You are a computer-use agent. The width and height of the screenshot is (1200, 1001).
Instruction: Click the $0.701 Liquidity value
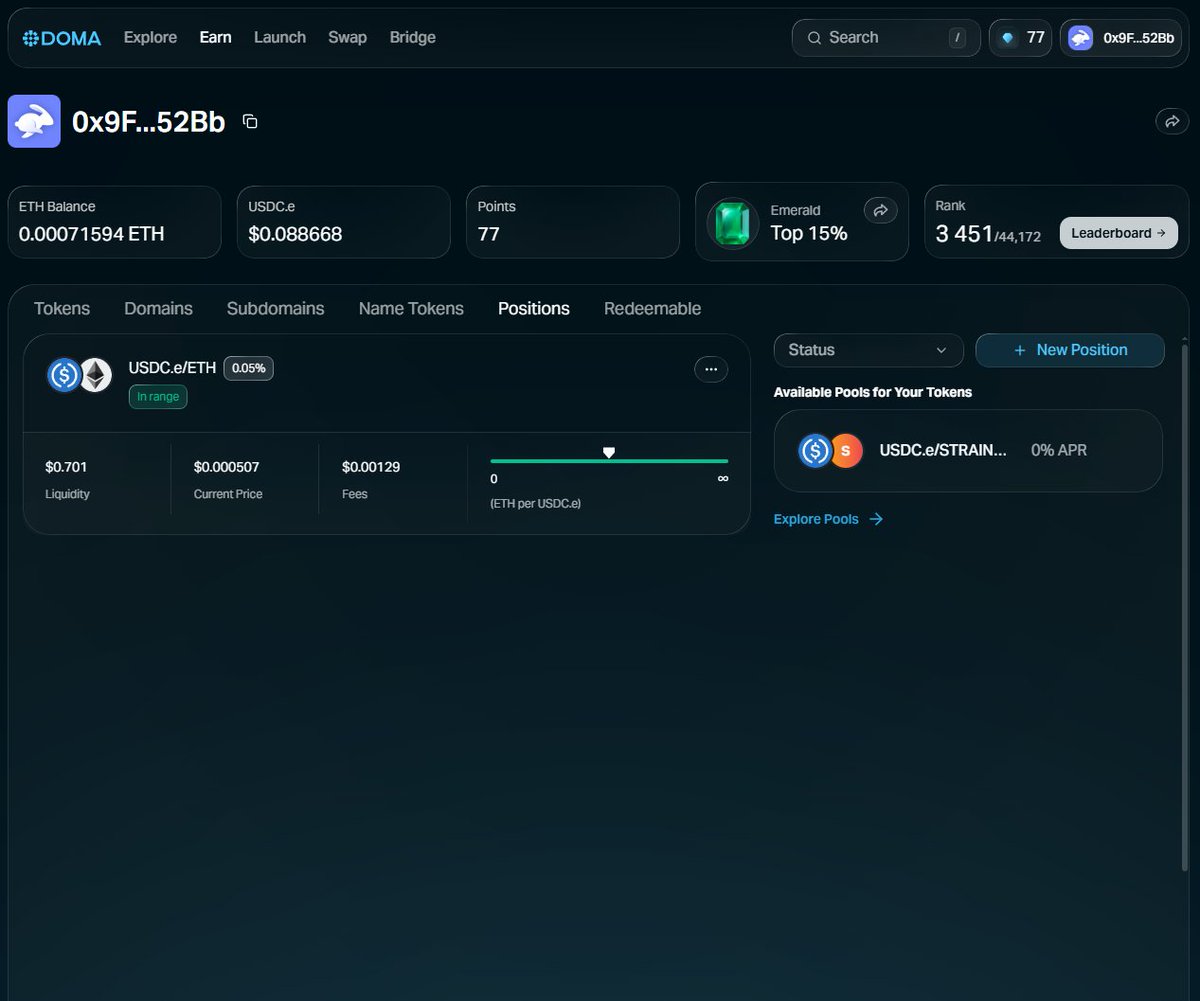point(66,467)
